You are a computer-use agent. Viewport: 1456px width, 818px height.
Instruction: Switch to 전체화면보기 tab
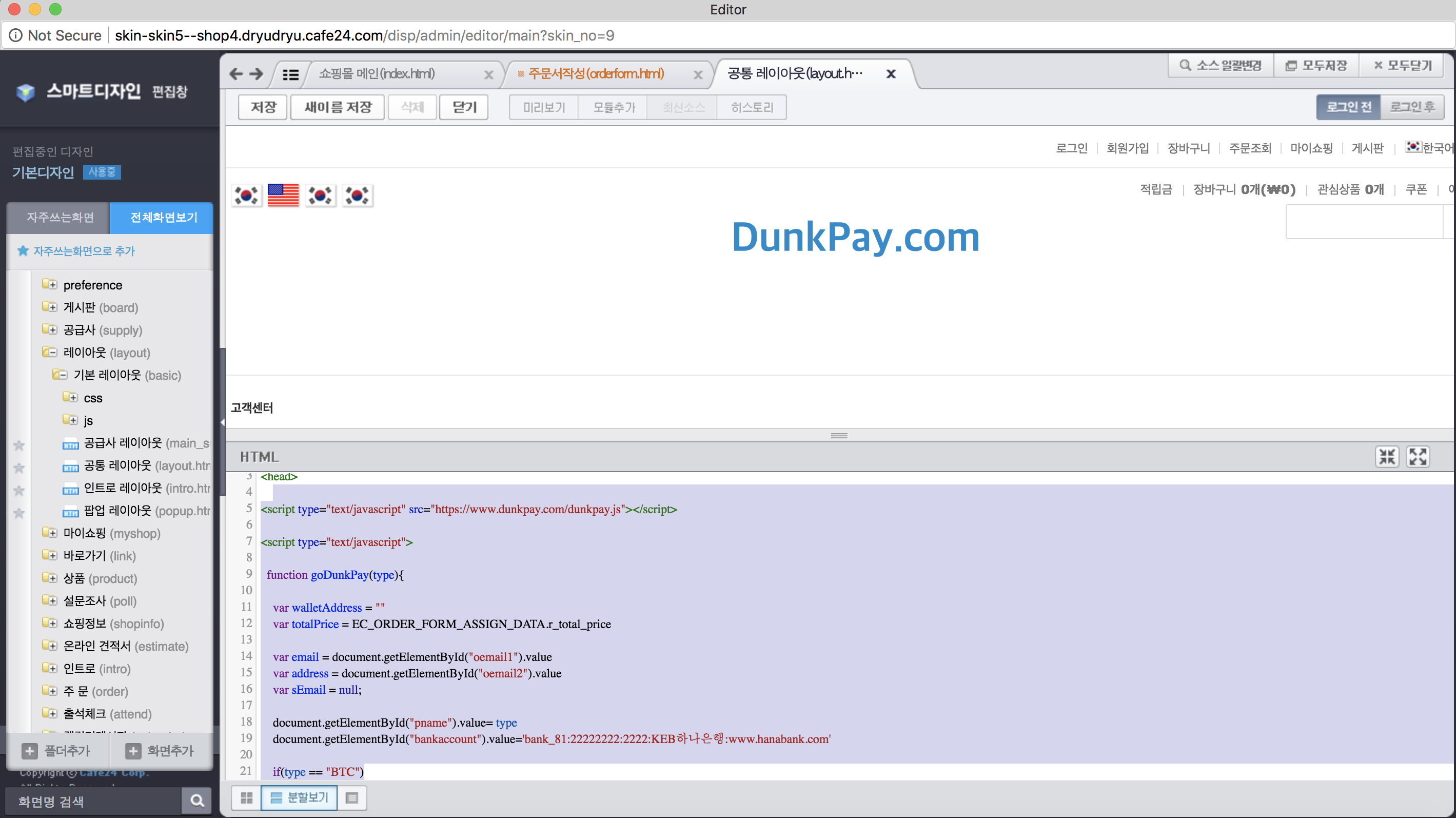tap(163, 218)
